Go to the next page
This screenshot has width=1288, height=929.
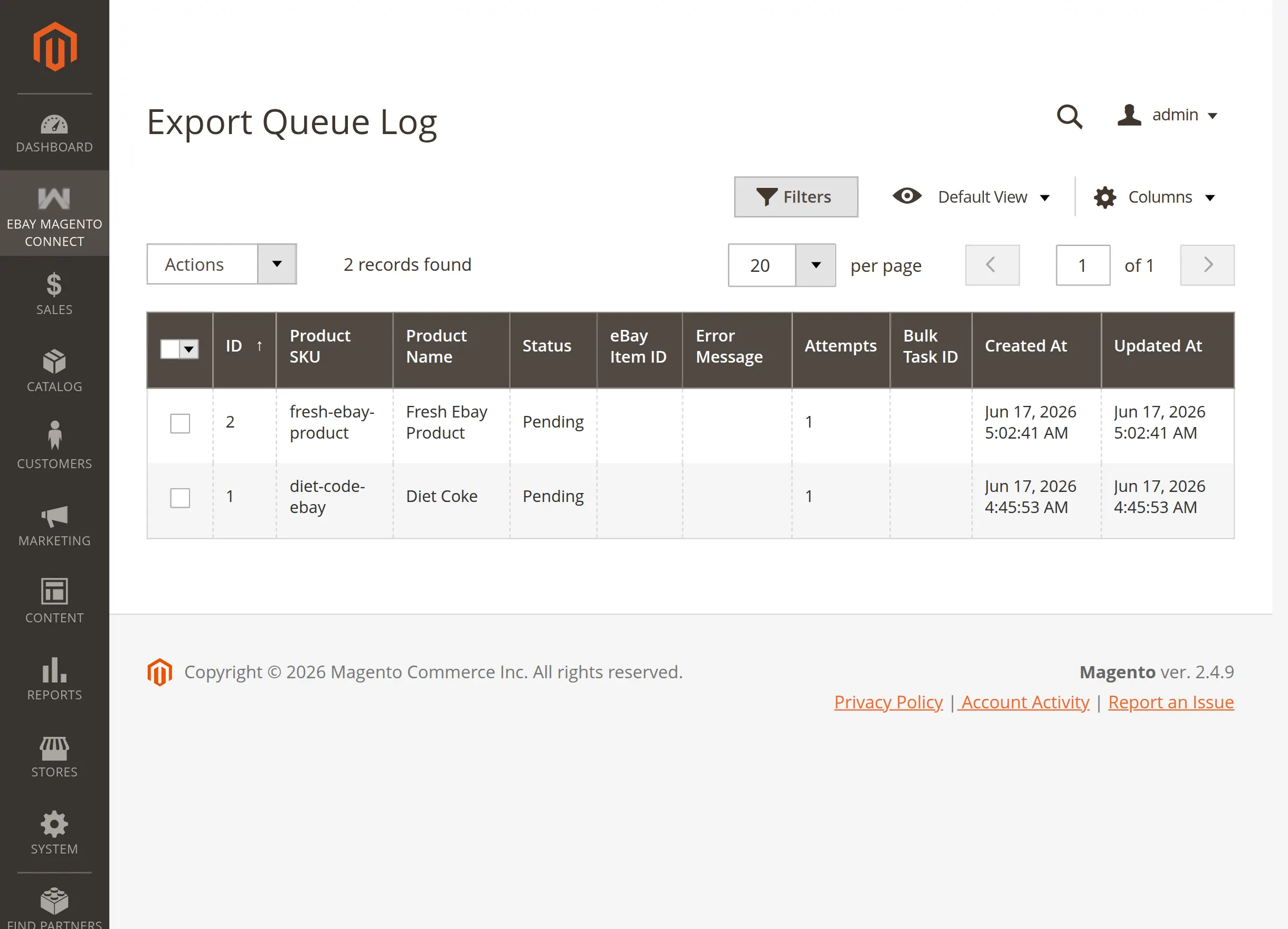click(x=1207, y=265)
